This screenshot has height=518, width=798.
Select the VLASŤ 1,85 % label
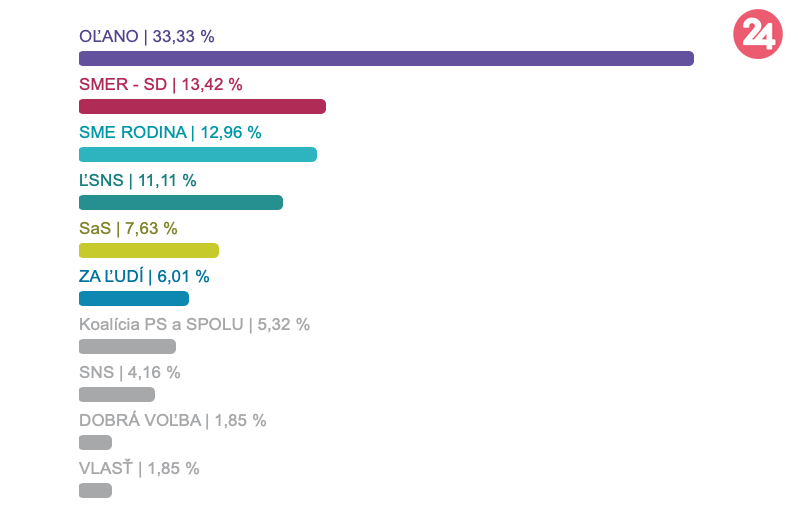tap(139, 469)
